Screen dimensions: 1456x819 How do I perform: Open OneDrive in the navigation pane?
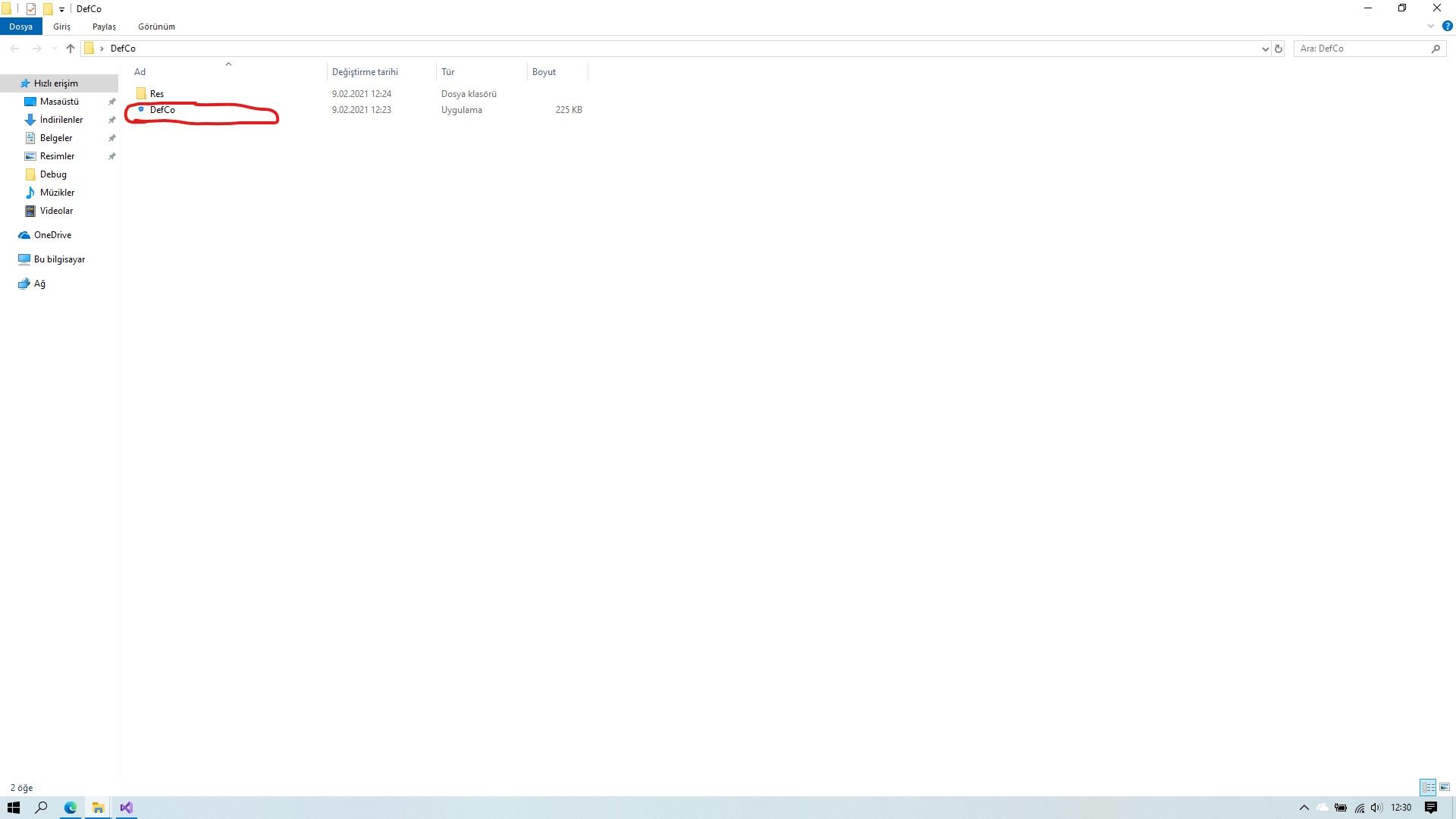point(52,235)
